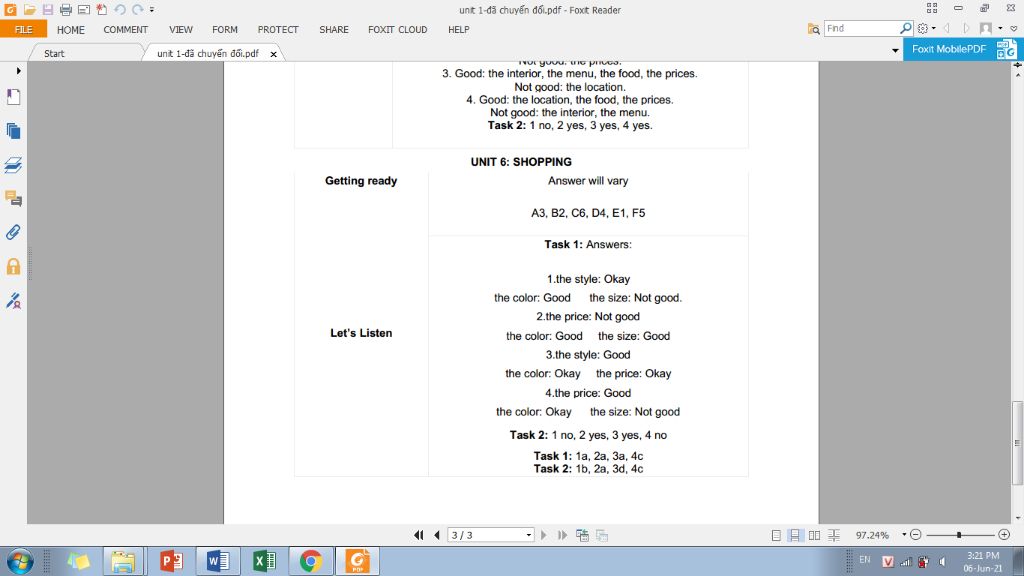Open the SHARE ribbon tab

[x=334, y=29]
